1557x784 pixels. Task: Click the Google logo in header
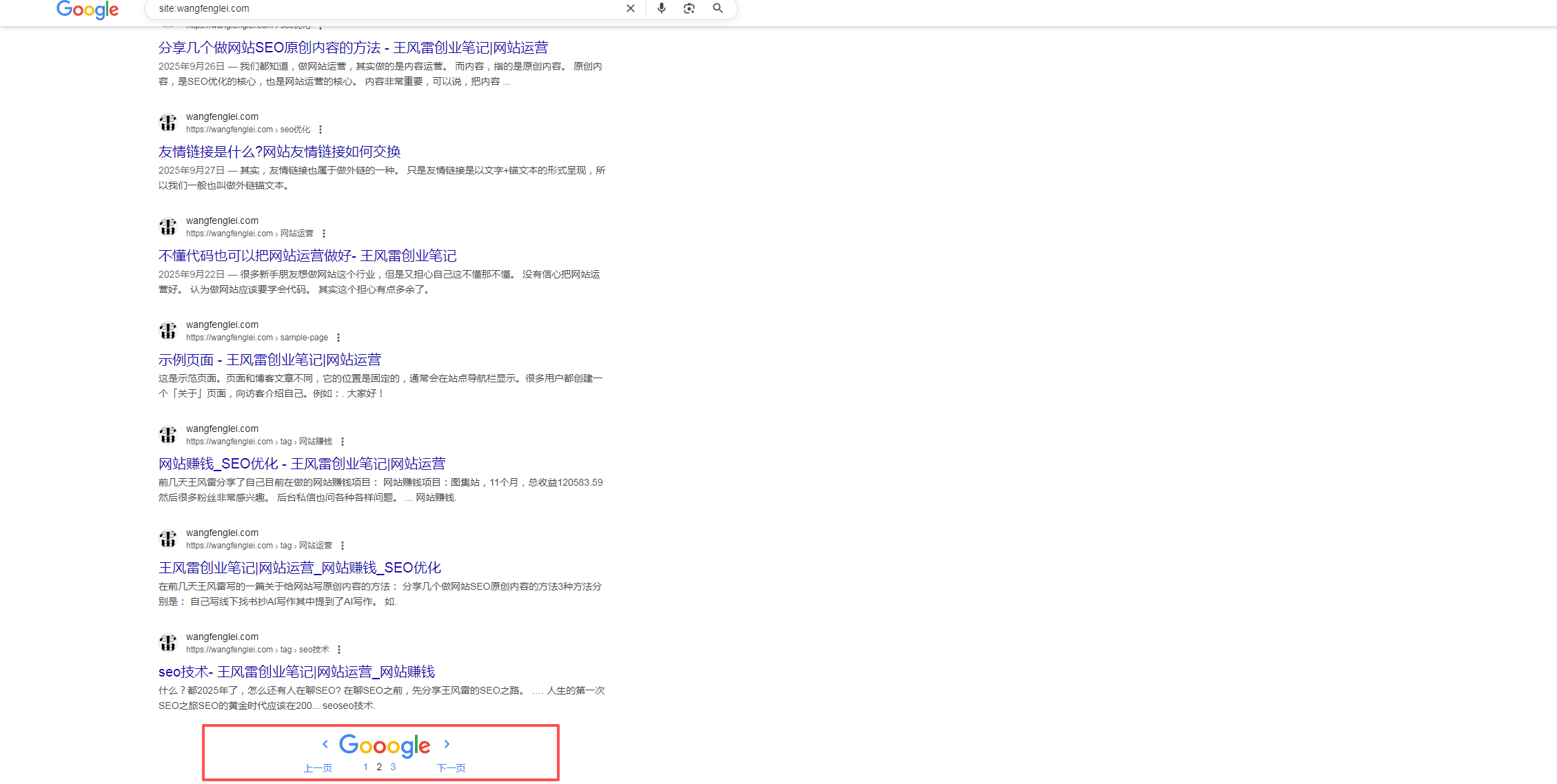pyautogui.click(x=88, y=10)
